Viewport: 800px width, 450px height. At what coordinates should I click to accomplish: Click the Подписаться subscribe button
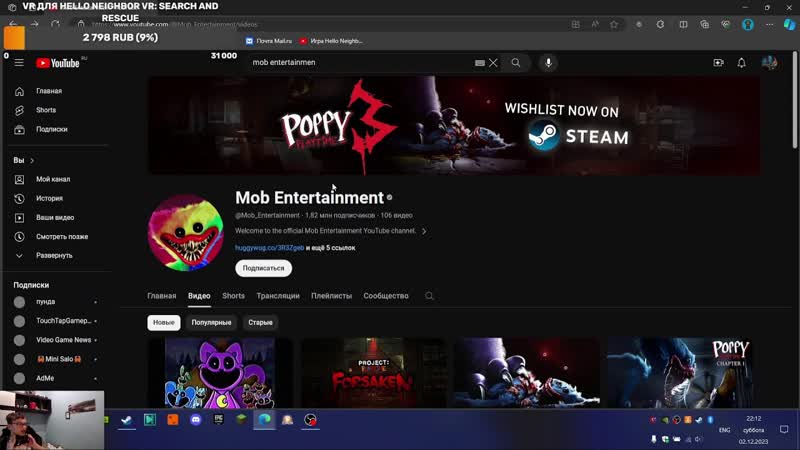(263, 268)
